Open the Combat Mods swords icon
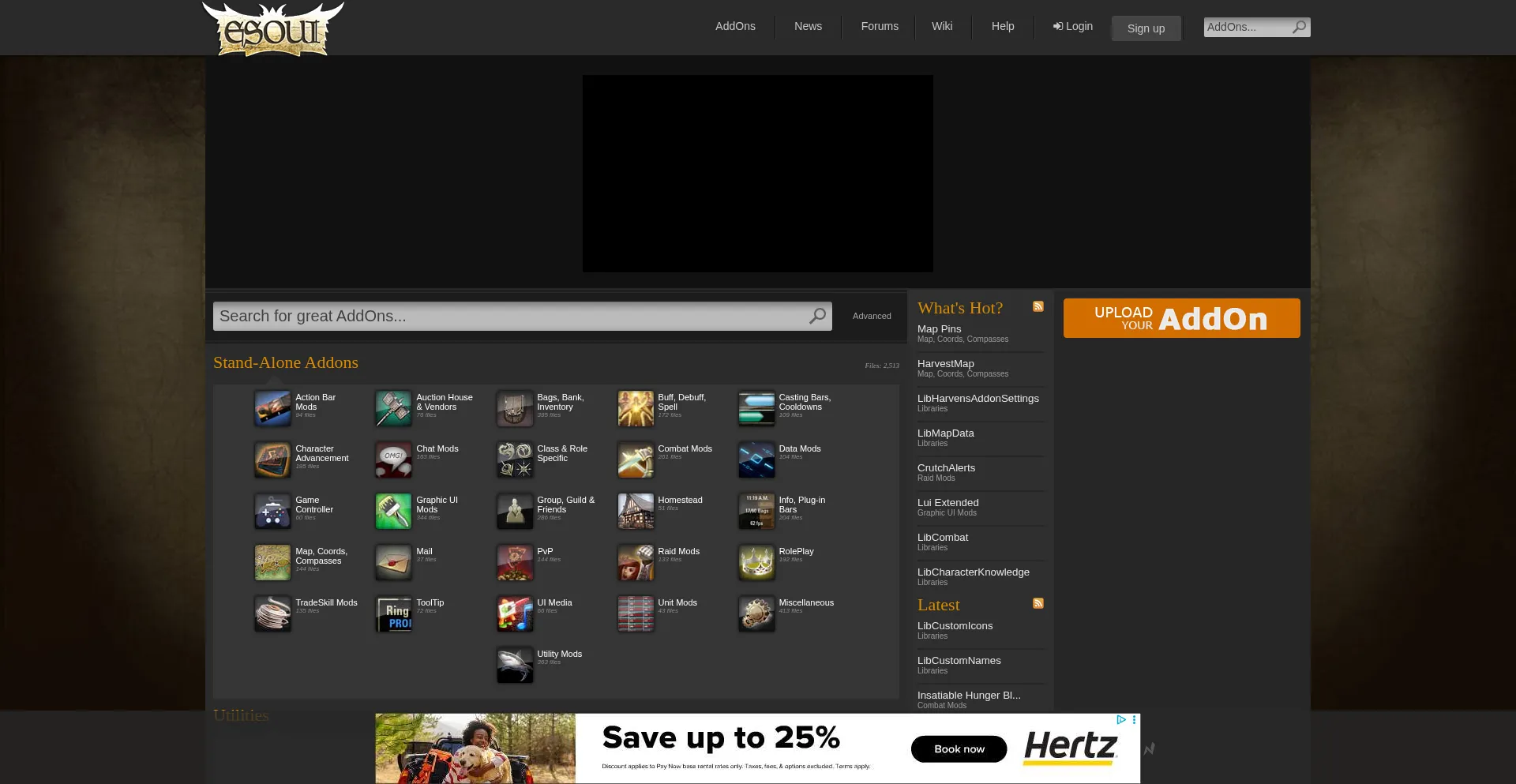Viewport: 1516px width, 784px height. pyautogui.click(x=635, y=460)
